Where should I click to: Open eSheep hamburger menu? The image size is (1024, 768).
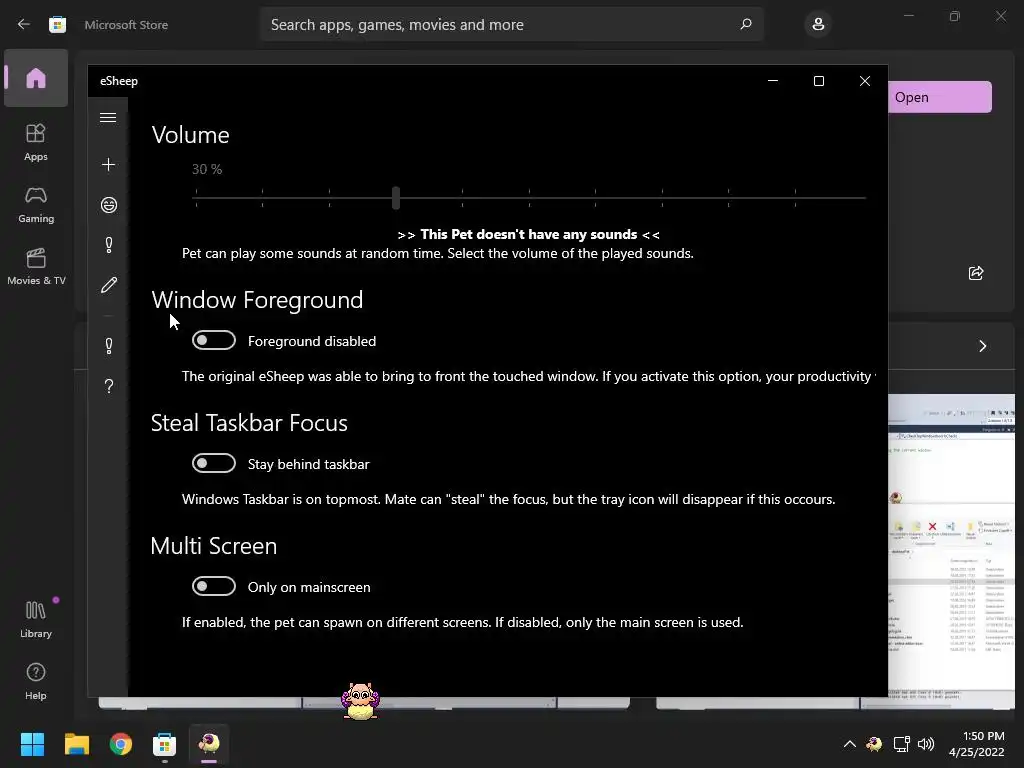pos(108,118)
